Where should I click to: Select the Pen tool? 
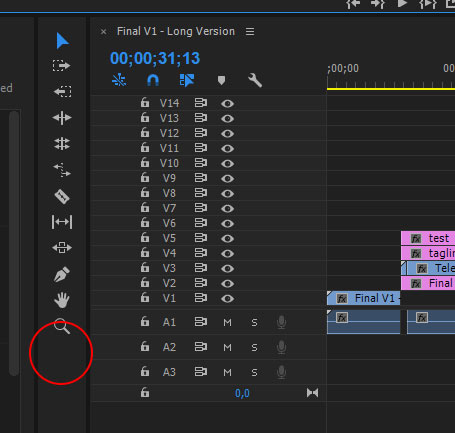click(62, 274)
